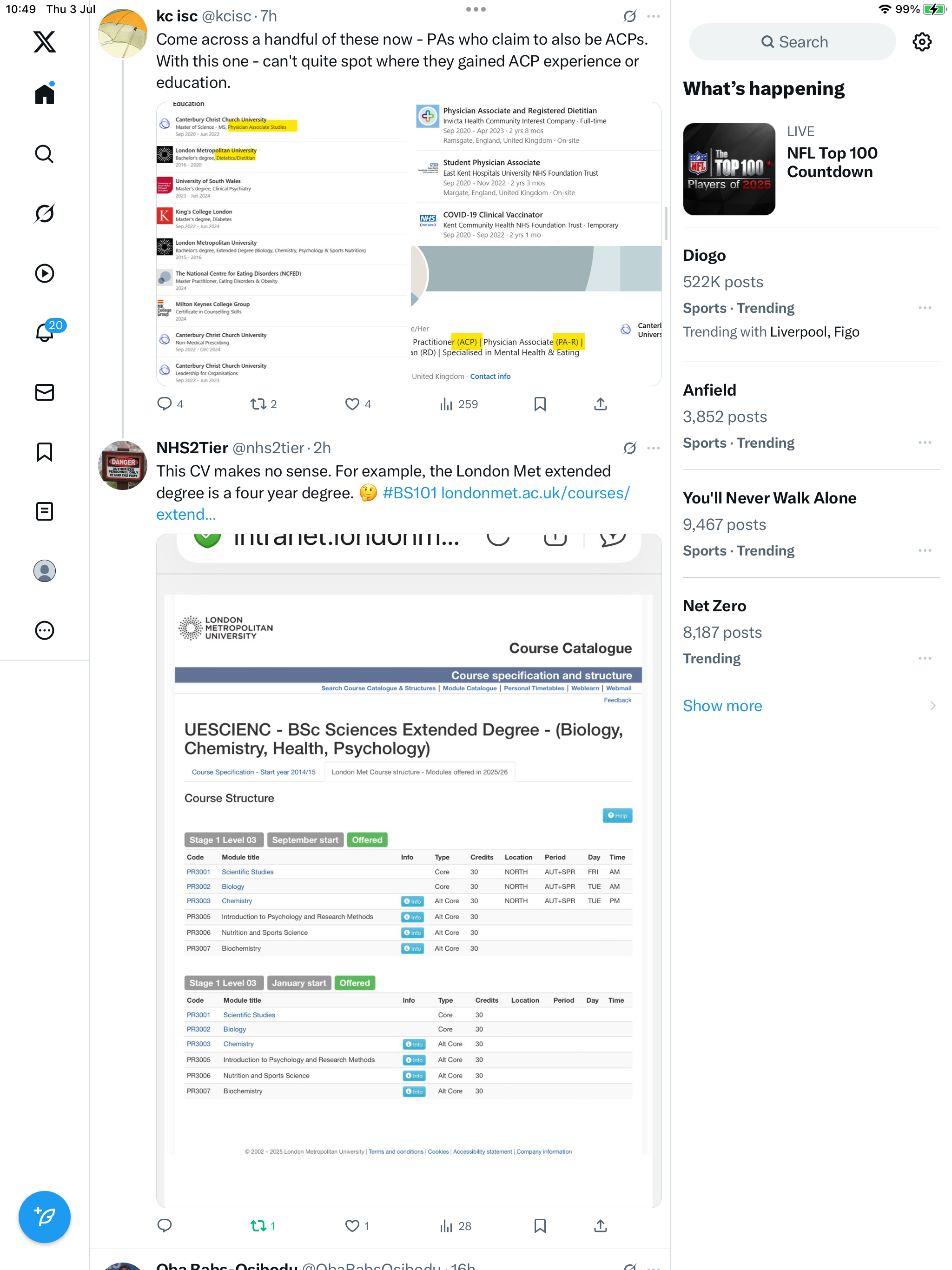Image resolution: width=952 pixels, height=1270 pixels.
Task: Compose a new post with the floating button
Action: 44,1217
